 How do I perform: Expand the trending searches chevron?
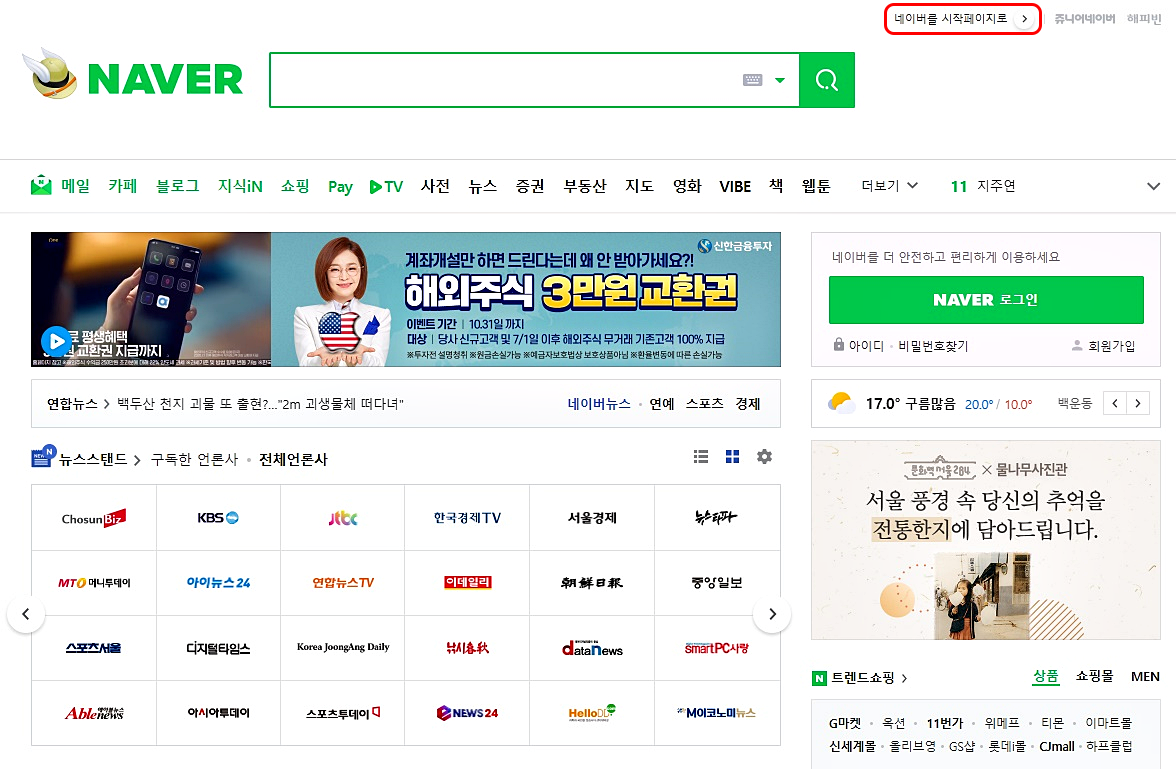point(1154,186)
